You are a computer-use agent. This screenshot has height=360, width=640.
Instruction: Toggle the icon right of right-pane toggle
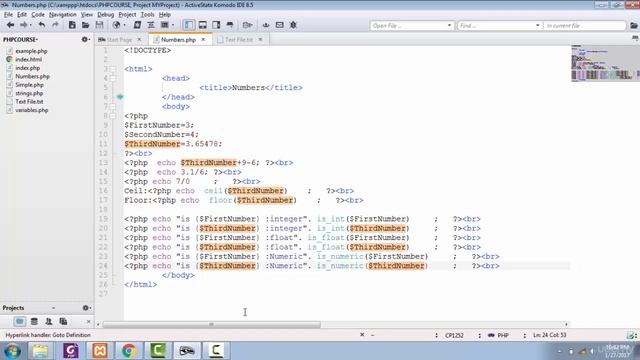pos(230,25)
